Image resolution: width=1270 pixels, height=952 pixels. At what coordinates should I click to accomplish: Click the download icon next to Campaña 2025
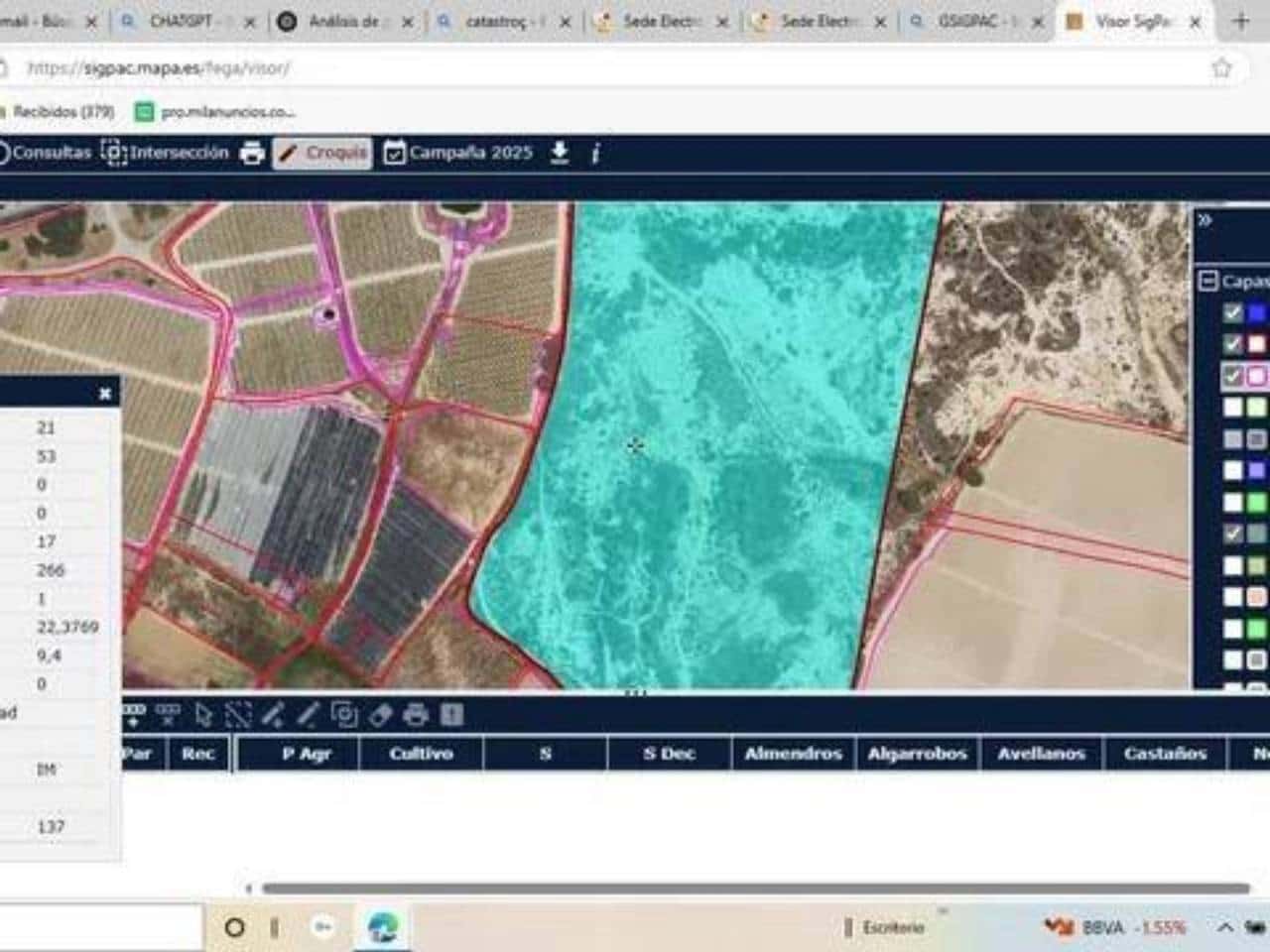559,152
